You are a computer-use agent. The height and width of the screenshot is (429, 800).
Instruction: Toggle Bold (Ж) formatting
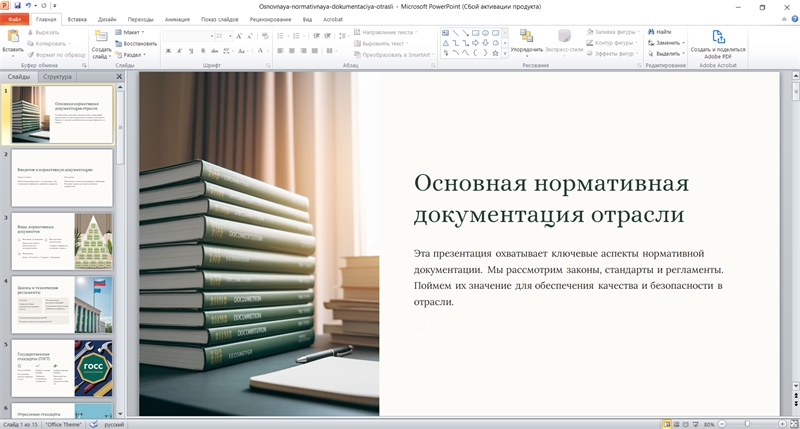(x=168, y=51)
